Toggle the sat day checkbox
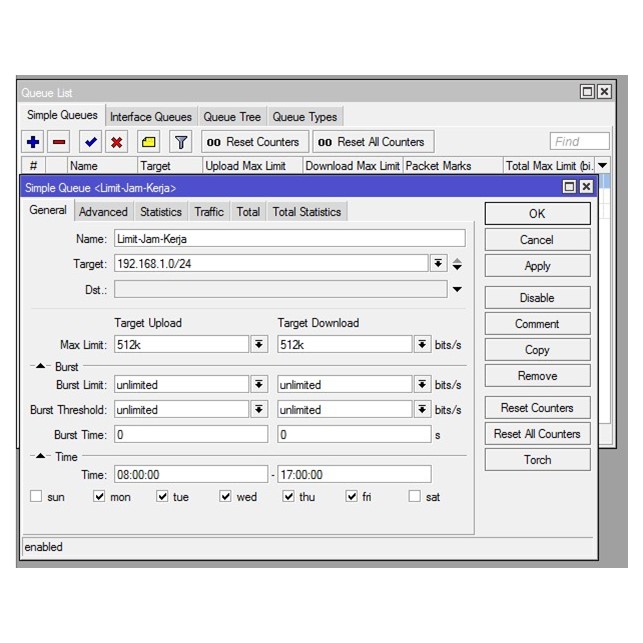Viewport: 643px width, 643px height. coord(414,497)
